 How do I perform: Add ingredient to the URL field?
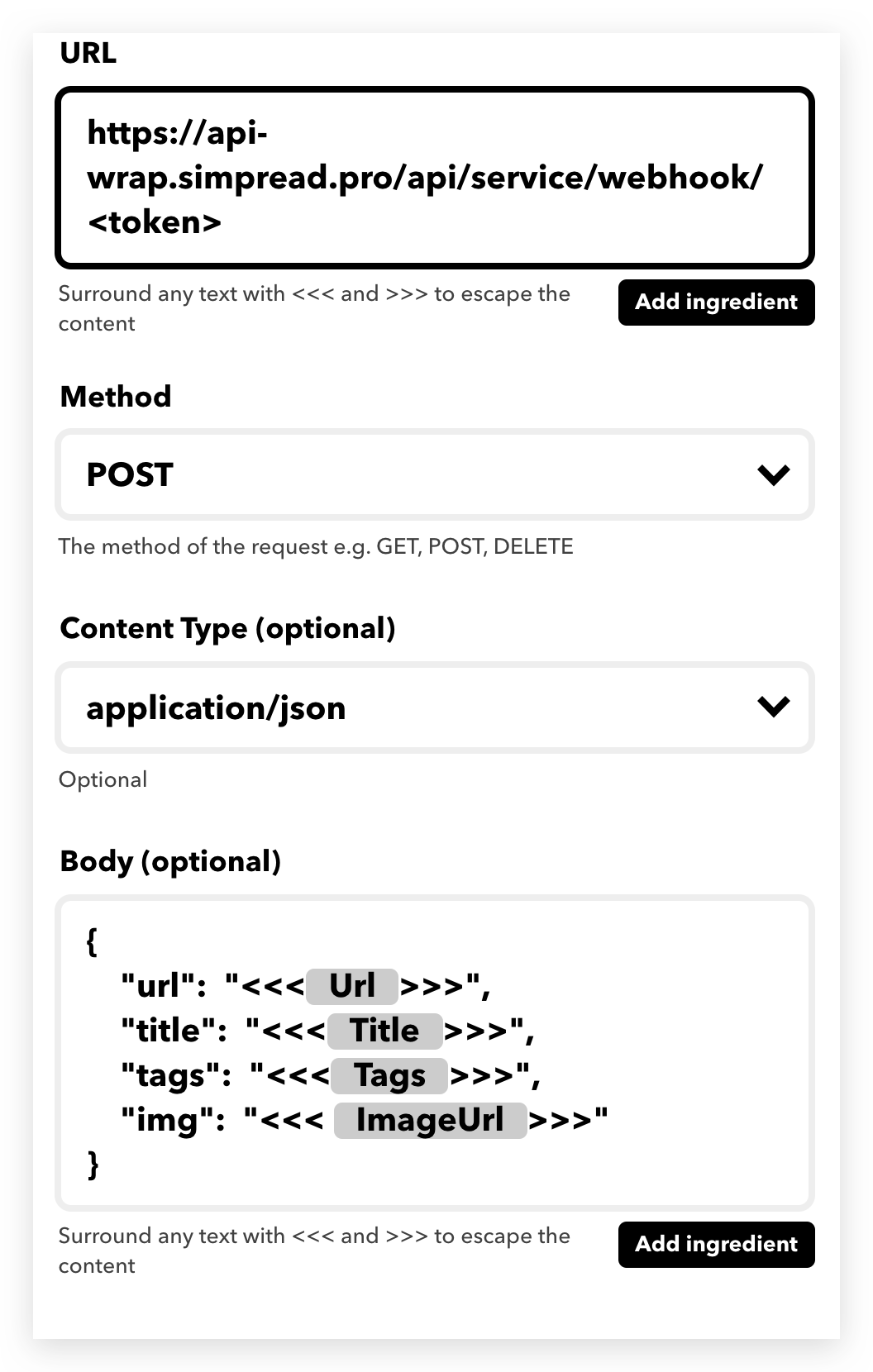716,303
